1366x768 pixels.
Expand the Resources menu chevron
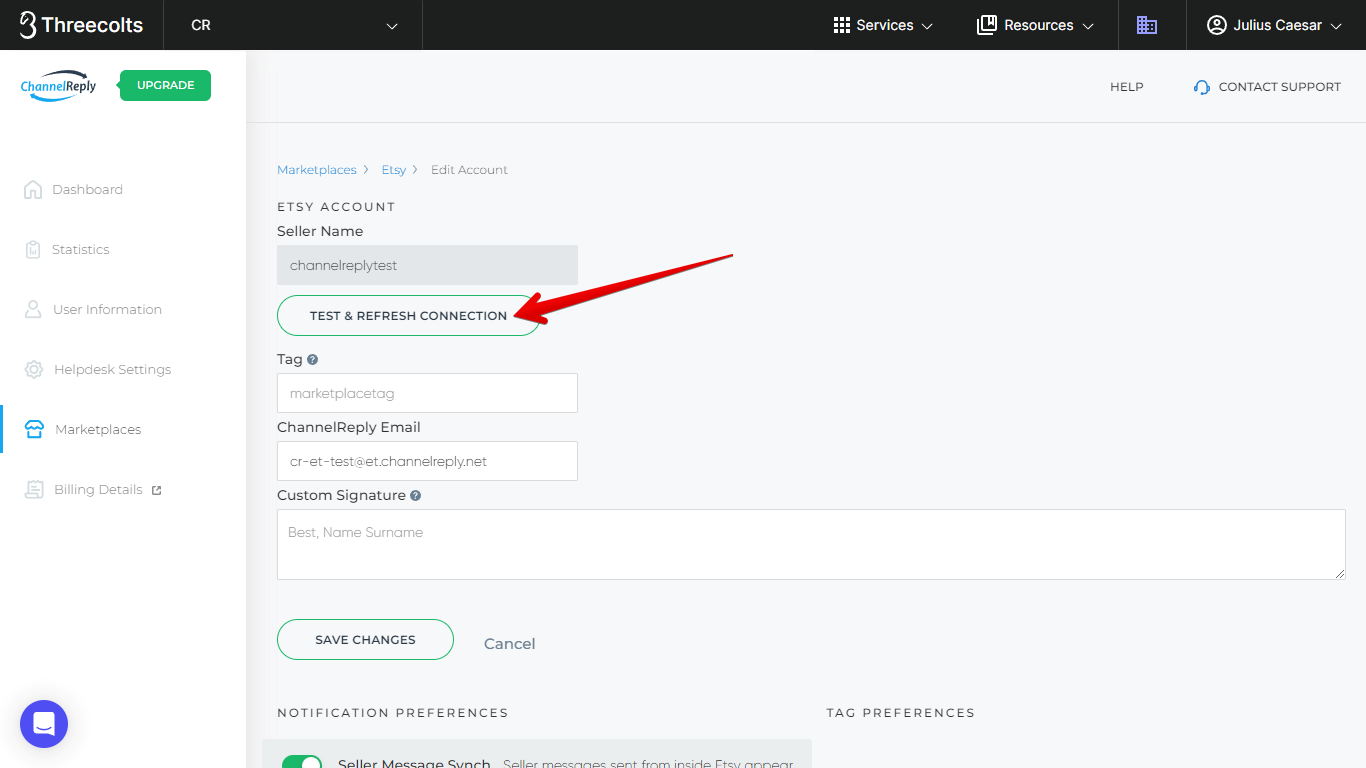tap(1088, 26)
